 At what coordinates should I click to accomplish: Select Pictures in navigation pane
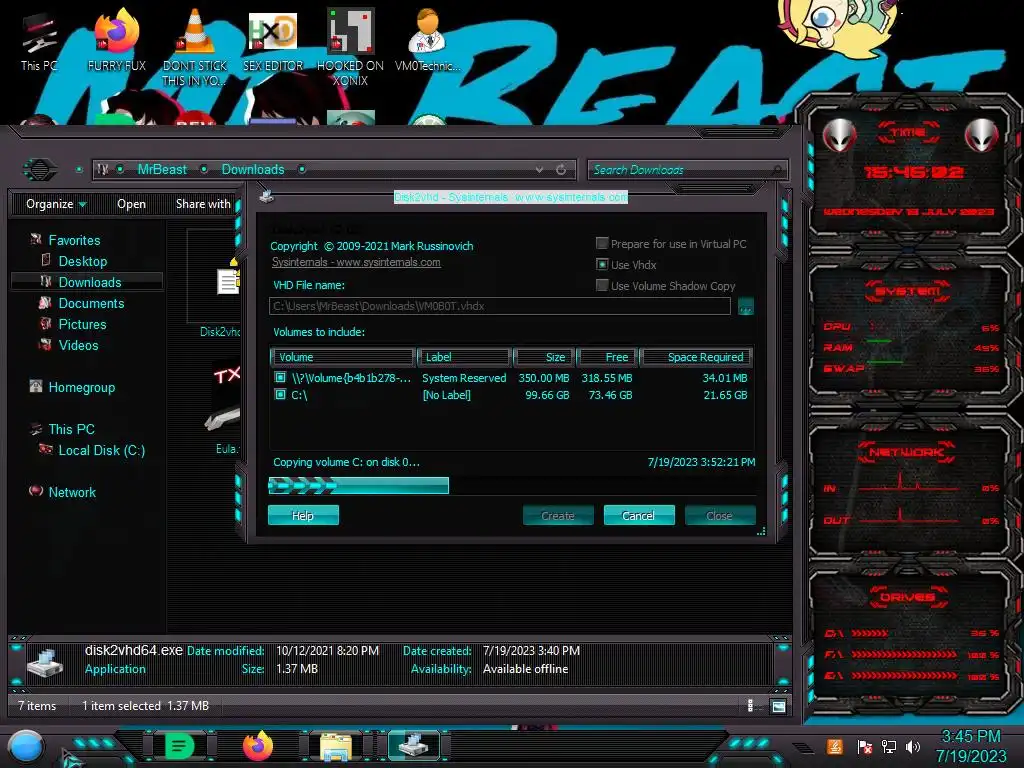coord(82,324)
